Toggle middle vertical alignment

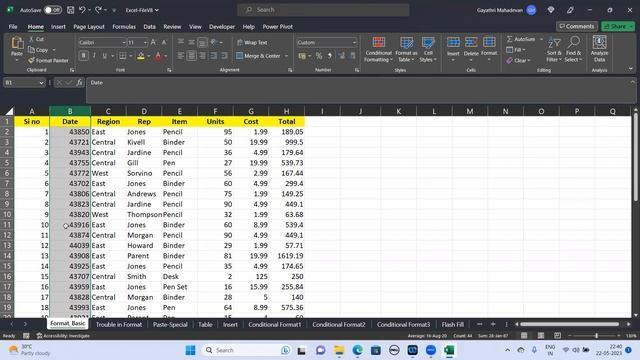(191, 42)
